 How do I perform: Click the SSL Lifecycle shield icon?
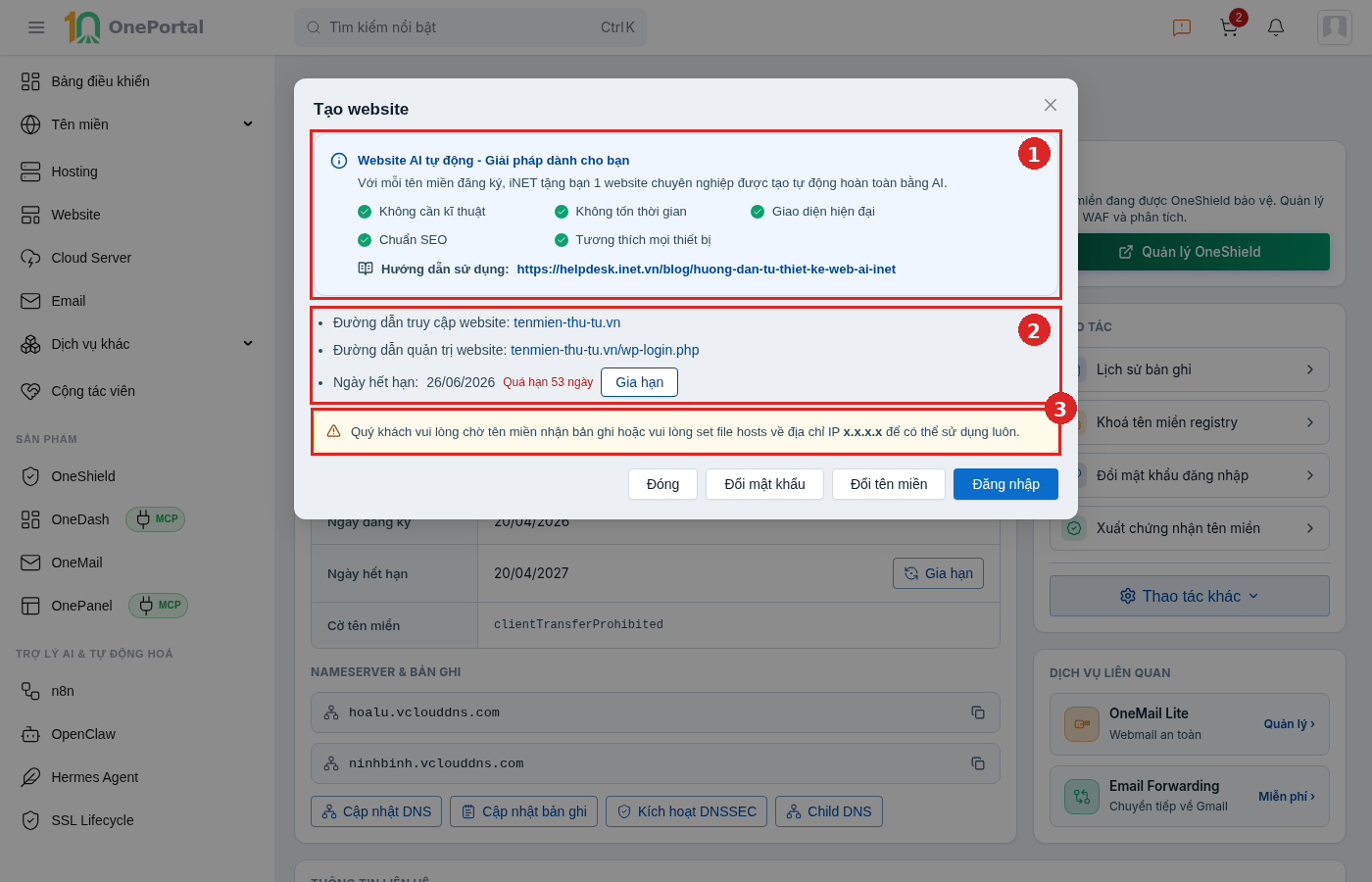[30, 820]
